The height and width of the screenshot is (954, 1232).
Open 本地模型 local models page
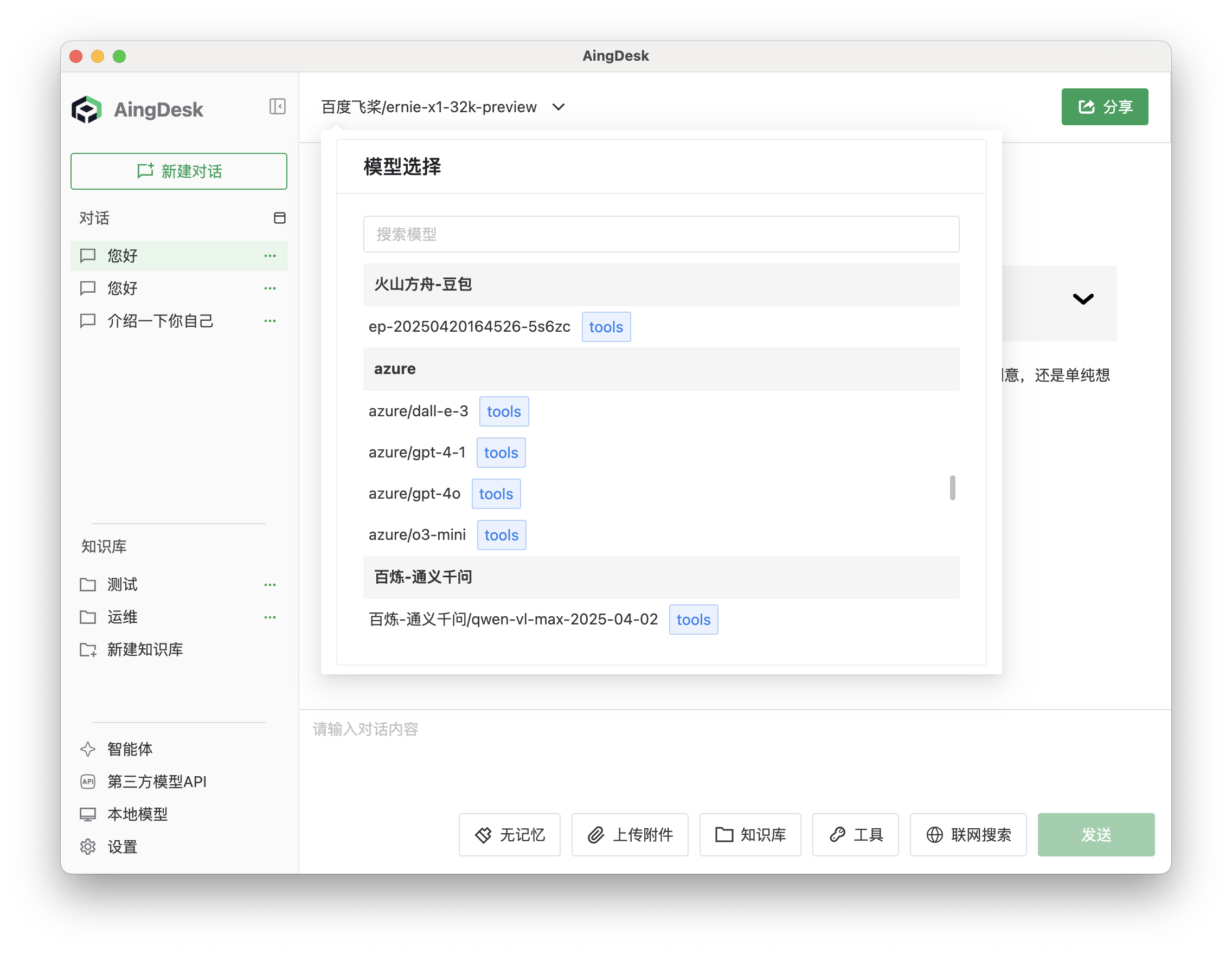pos(137,814)
